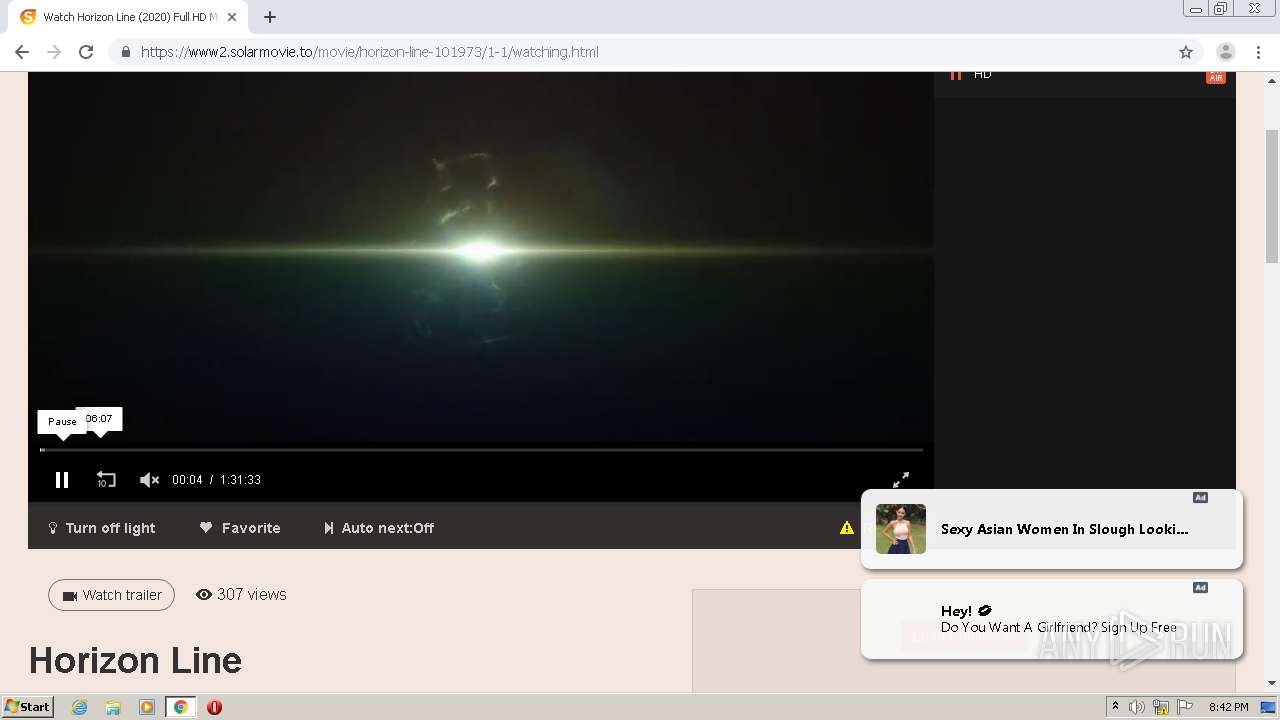Screen dimensions: 1280x720
Task: Pause the video playback
Action: (62, 480)
